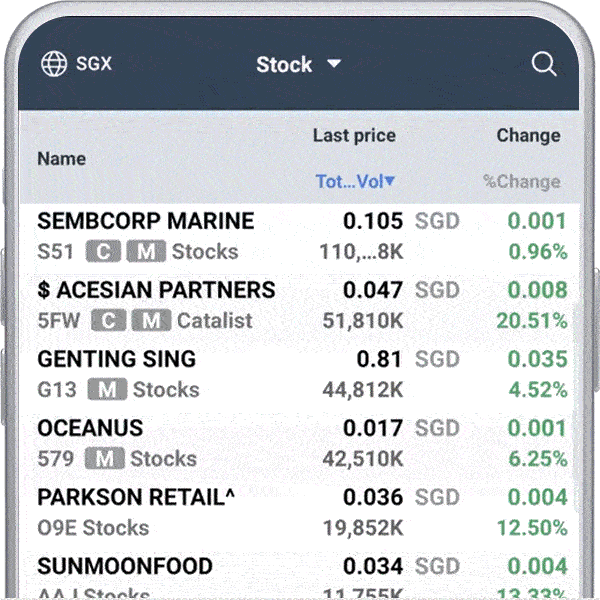The image size is (600, 600).
Task: Click Parkson Retail price 0.036
Action: (373, 497)
